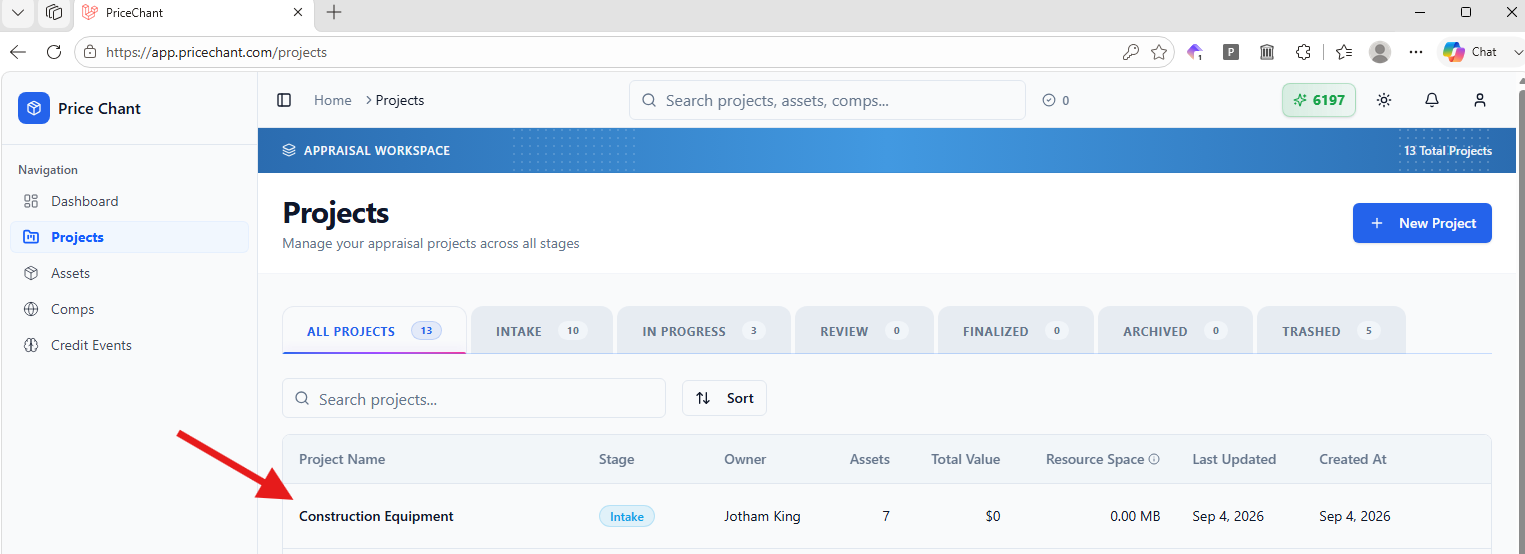
Task: View site information lock icon
Action: pyautogui.click(x=91, y=52)
